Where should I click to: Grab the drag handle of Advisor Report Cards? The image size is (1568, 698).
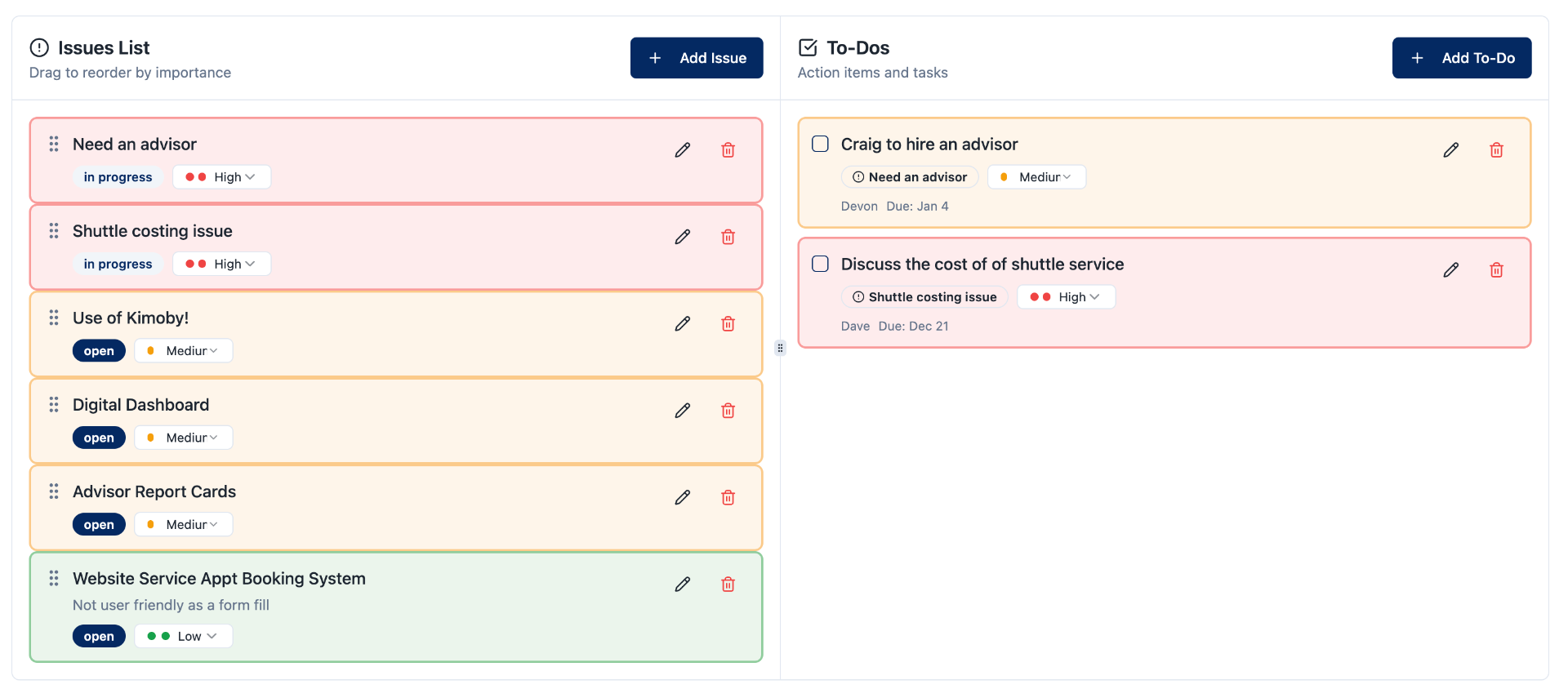(54, 491)
